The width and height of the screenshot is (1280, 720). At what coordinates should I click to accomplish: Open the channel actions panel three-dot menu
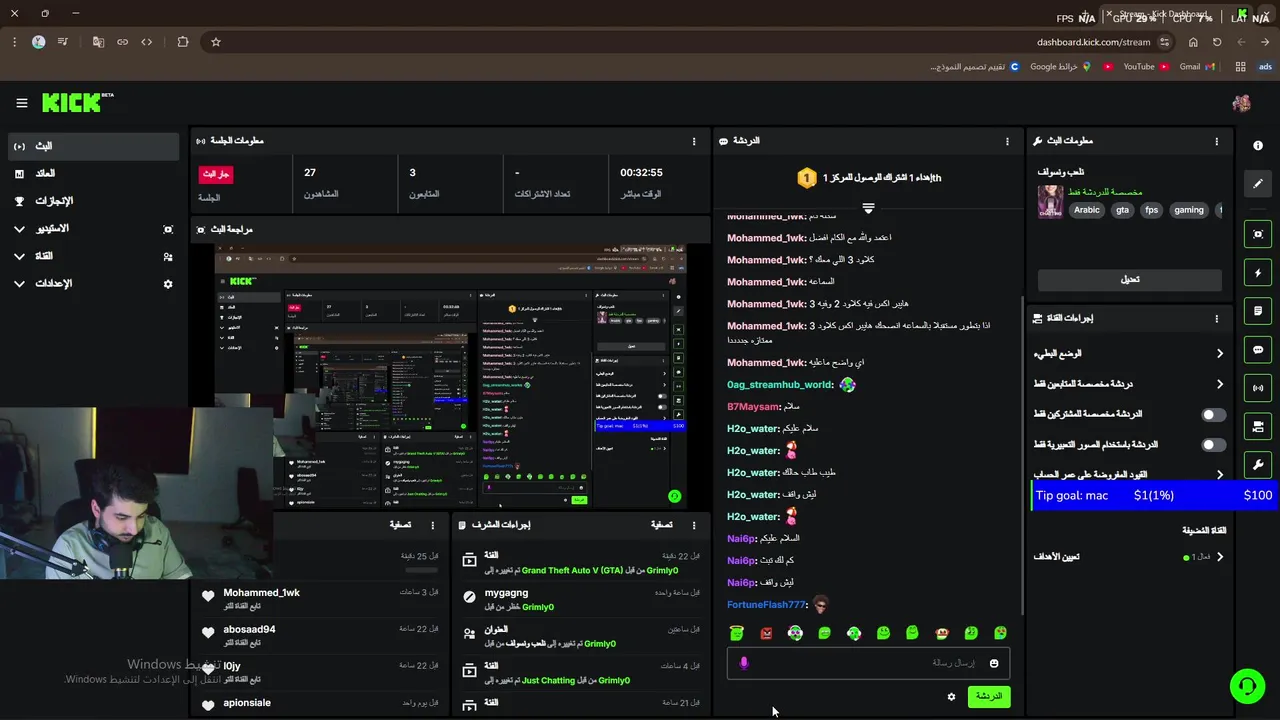[1217, 318]
